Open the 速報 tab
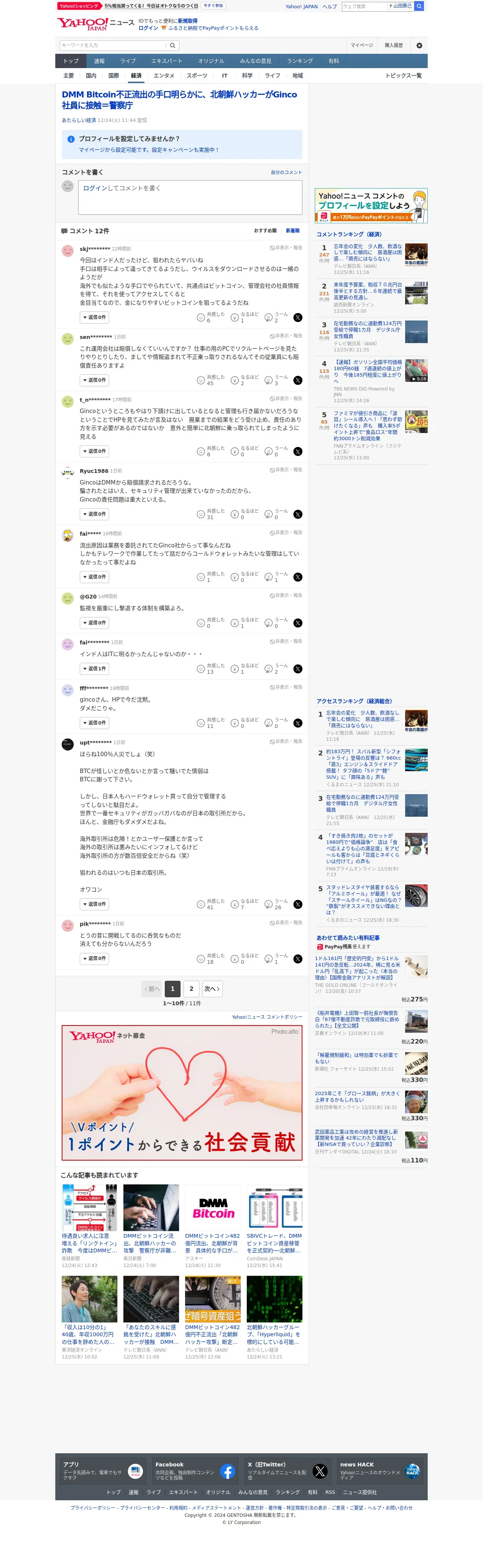 [99, 61]
